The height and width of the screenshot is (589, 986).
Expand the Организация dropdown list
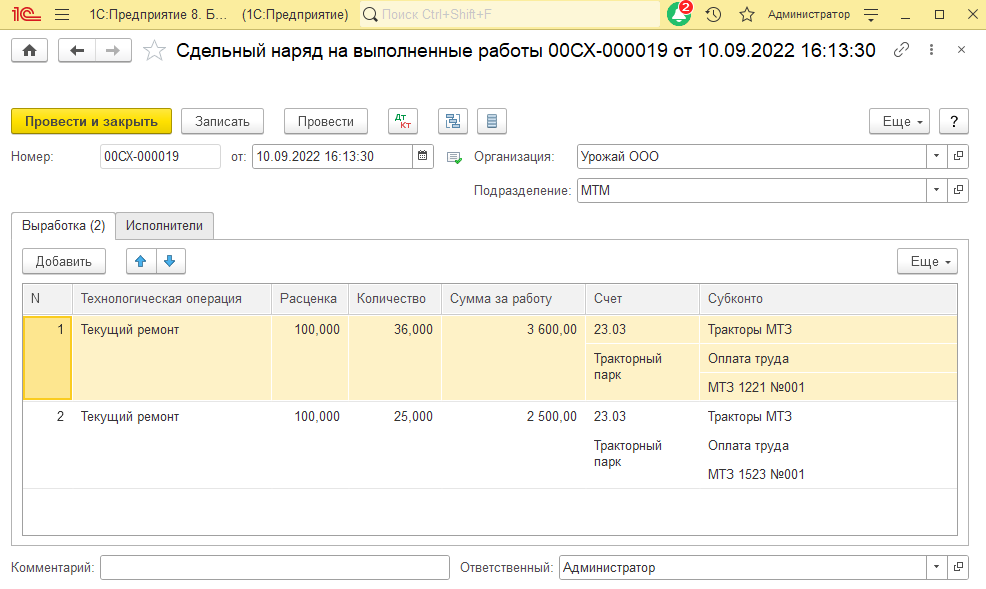[936, 157]
